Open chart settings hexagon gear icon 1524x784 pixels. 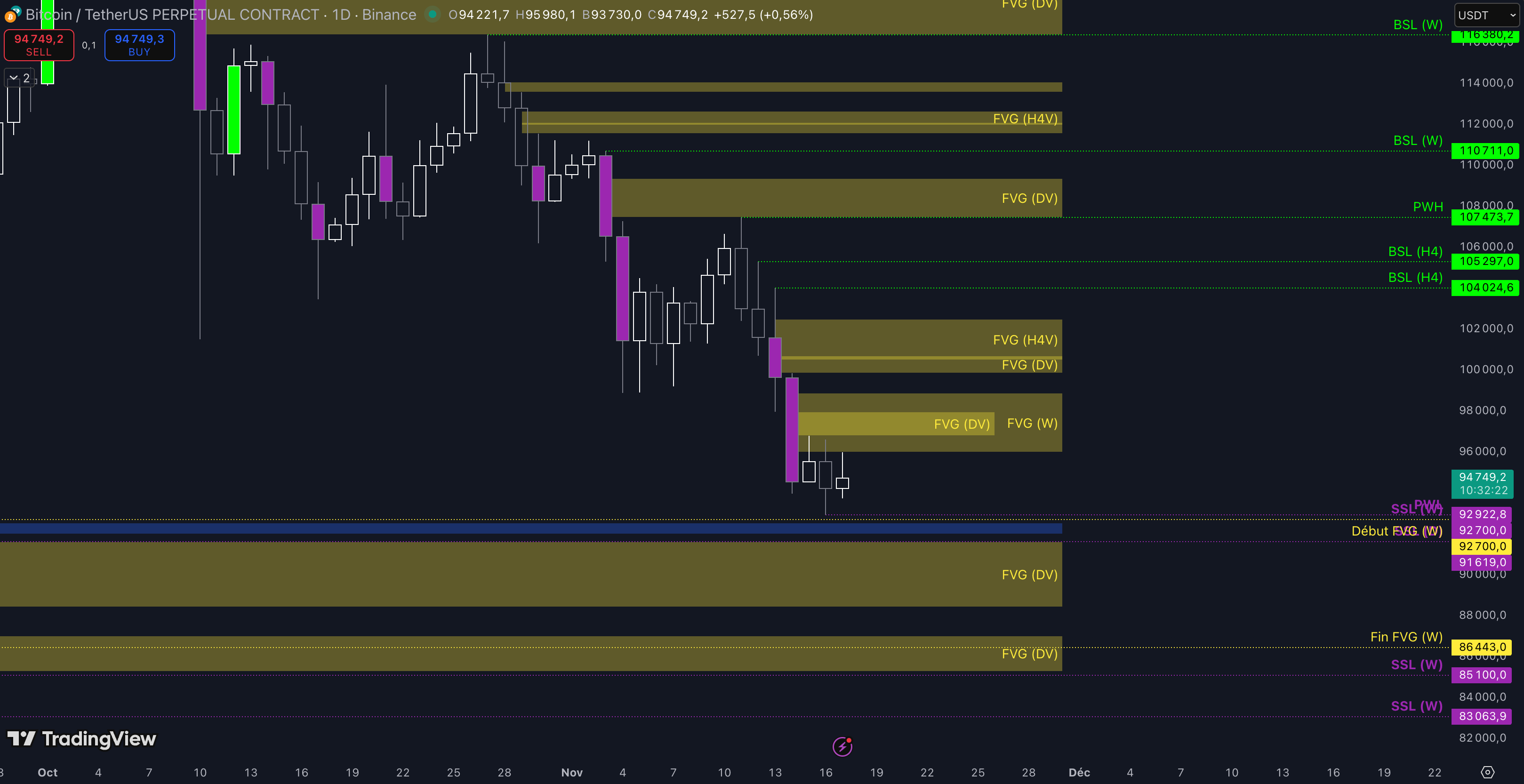(1487, 772)
